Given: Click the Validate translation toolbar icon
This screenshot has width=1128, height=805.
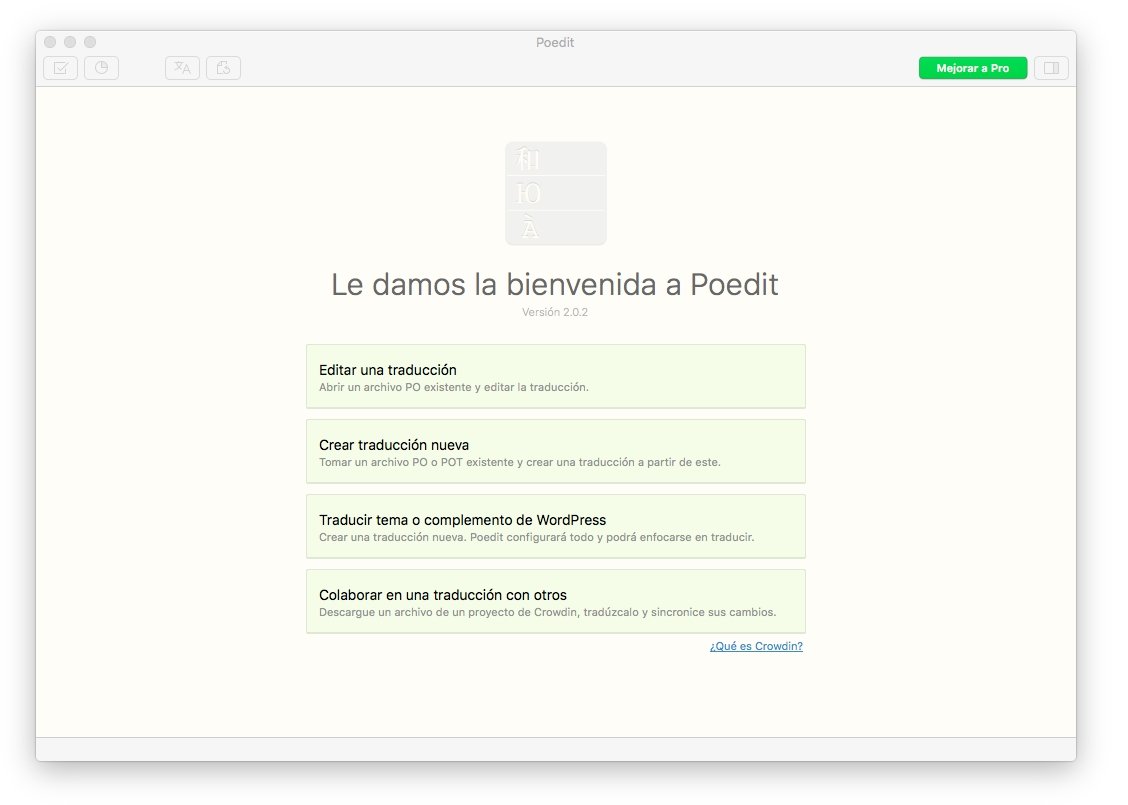Looking at the screenshot, I should click(x=60, y=68).
